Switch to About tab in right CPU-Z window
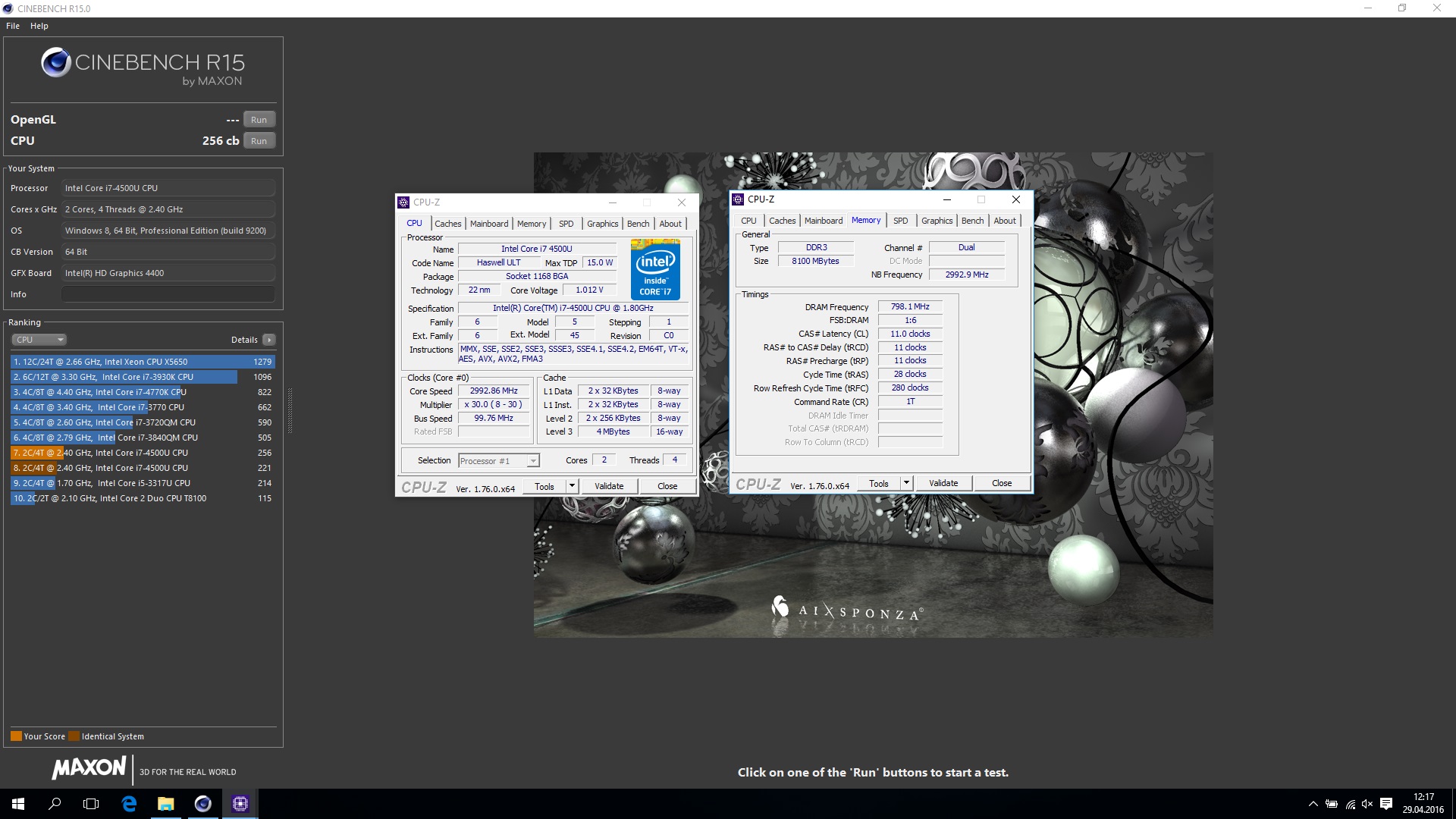Viewport: 1456px width, 819px height. [1005, 221]
